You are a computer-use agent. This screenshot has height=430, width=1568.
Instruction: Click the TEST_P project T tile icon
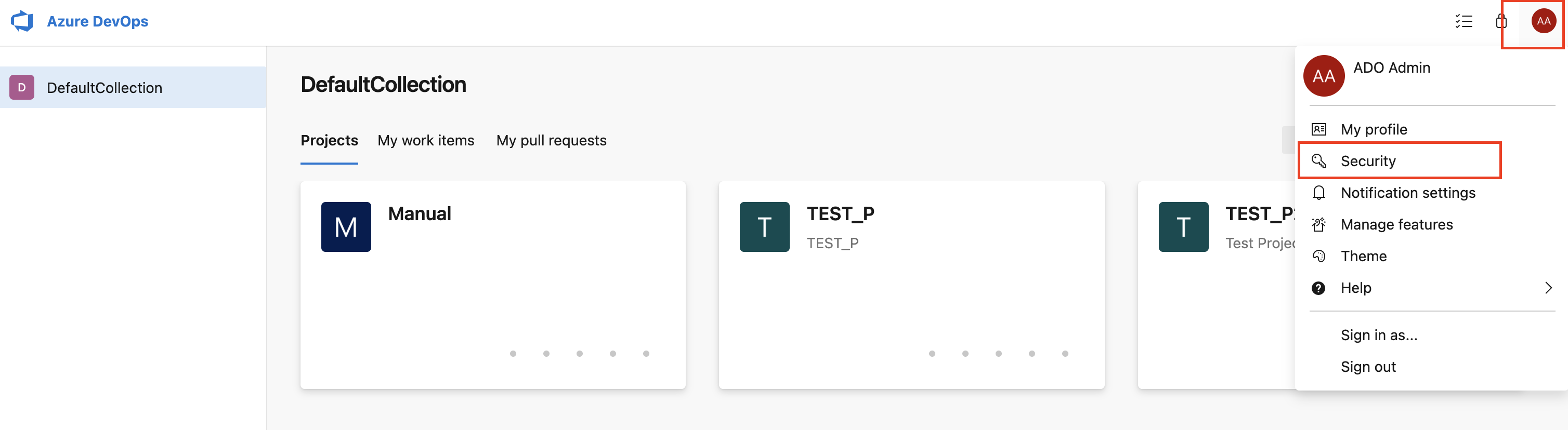(x=764, y=227)
